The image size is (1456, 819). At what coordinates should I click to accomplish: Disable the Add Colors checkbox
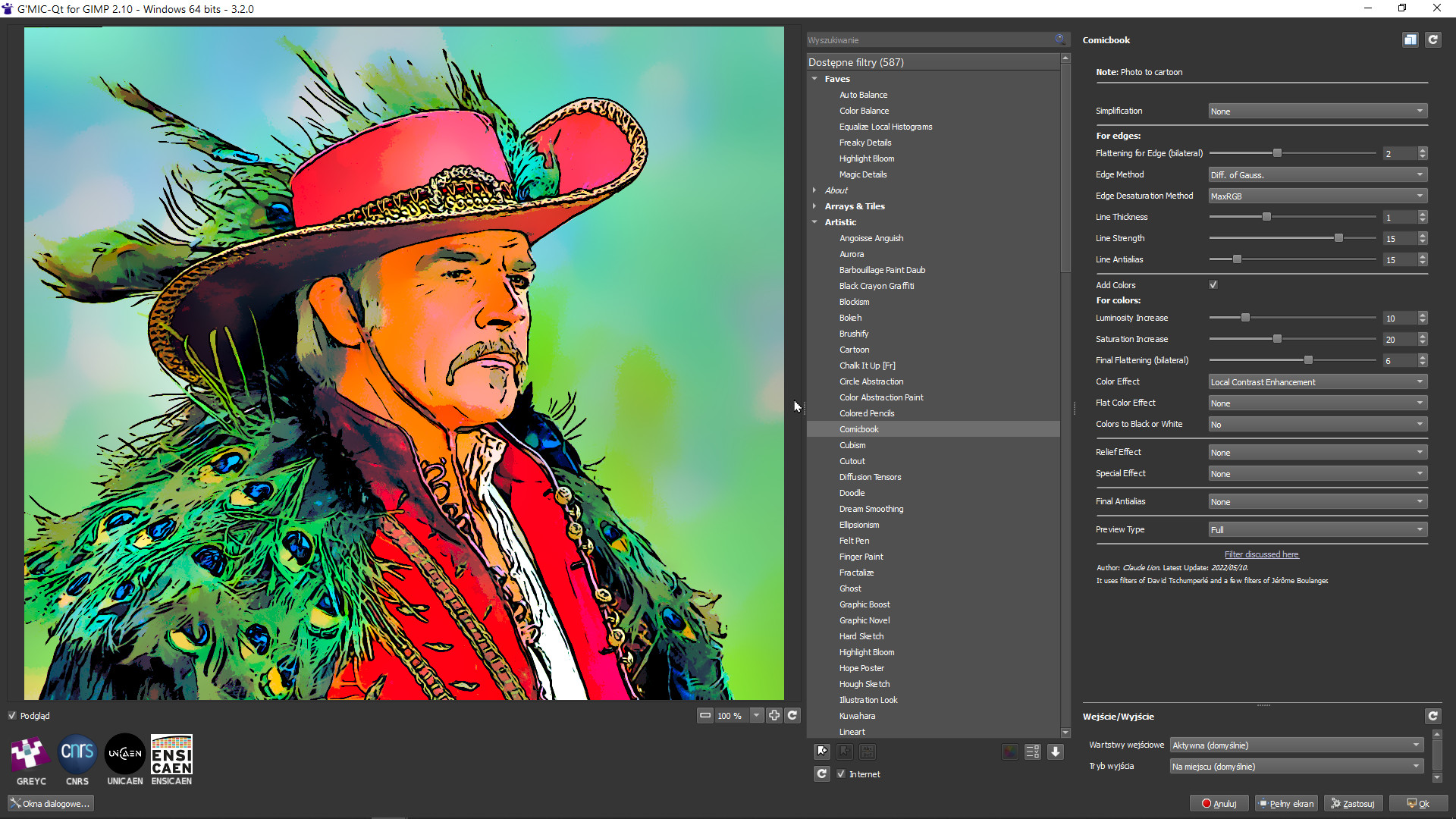pyautogui.click(x=1213, y=284)
